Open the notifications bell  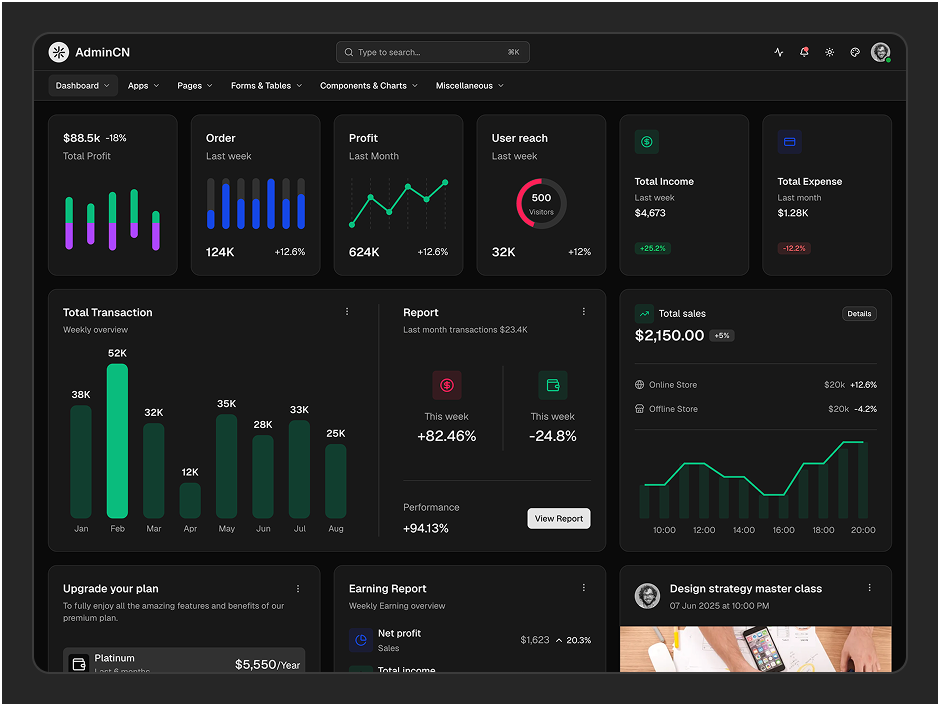point(804,52)
